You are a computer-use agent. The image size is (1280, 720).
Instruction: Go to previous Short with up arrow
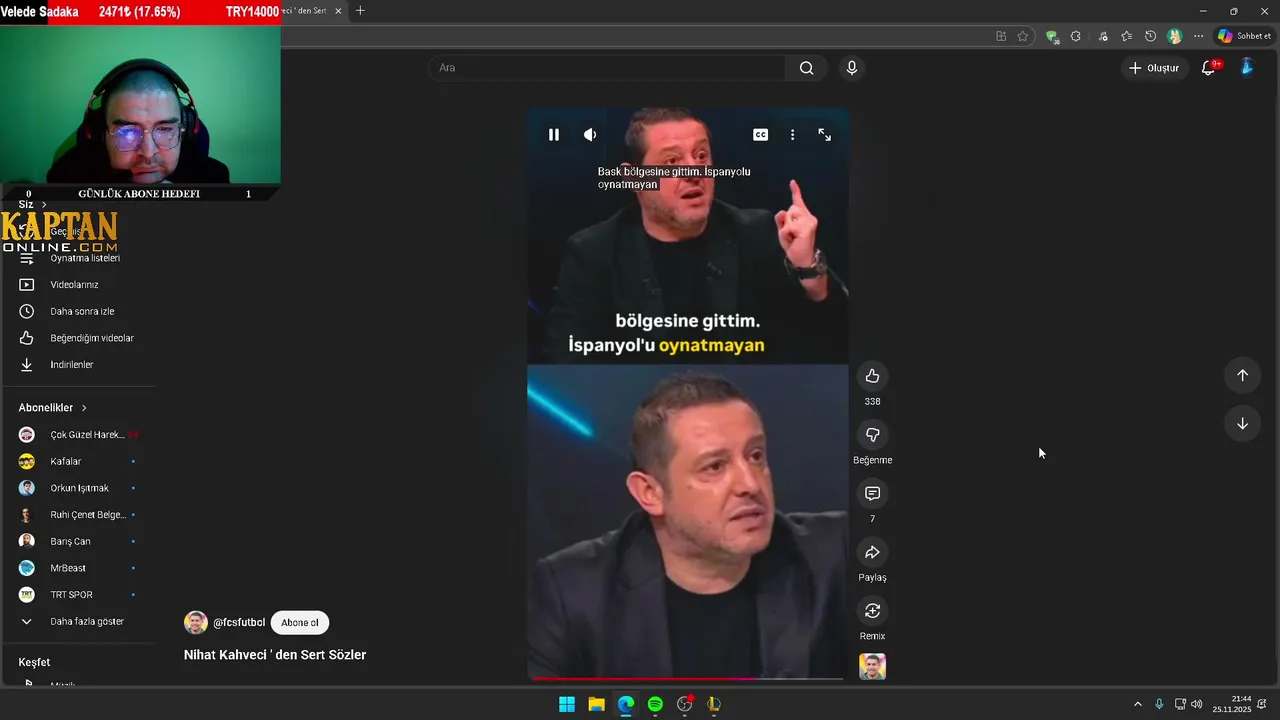1242,375
